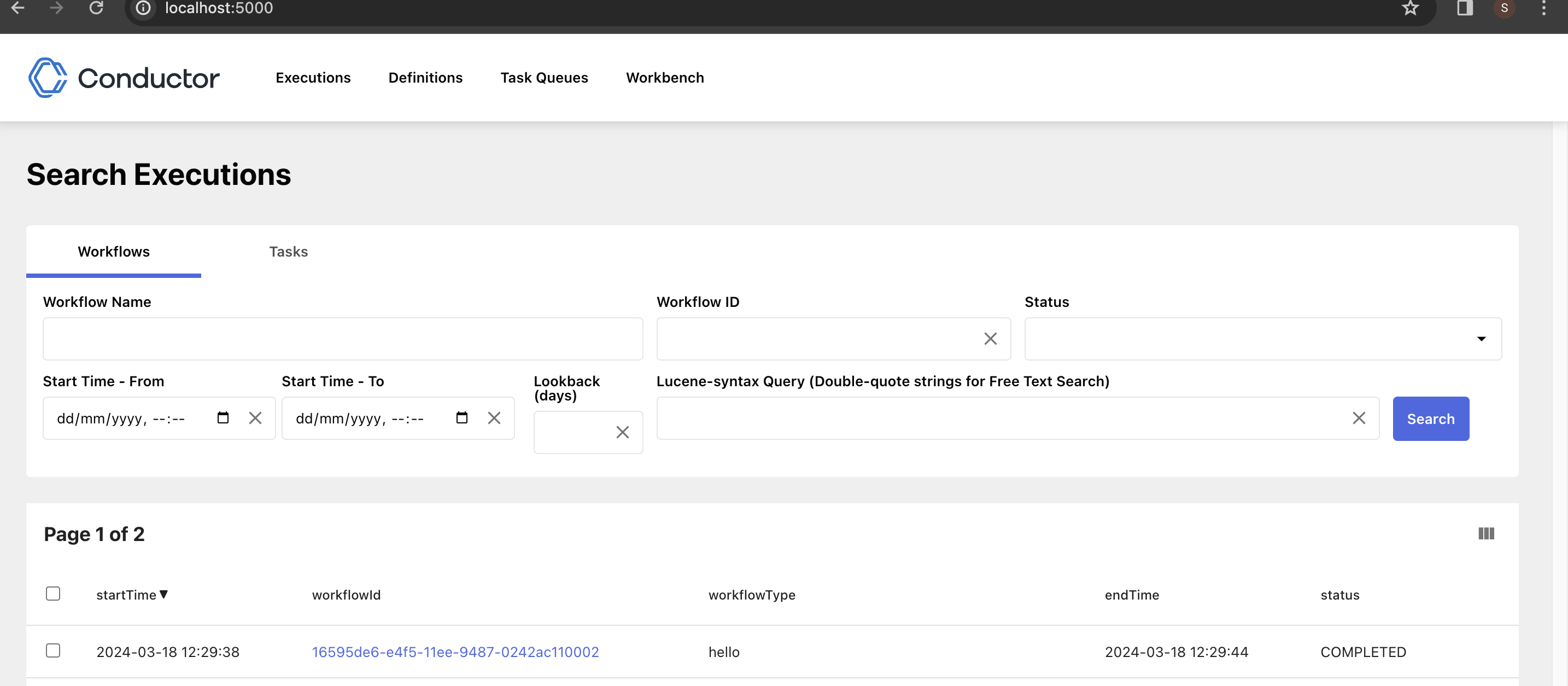Click the Workflow Name input field
Screen dimensions: 1568x686
pos(343,338)
